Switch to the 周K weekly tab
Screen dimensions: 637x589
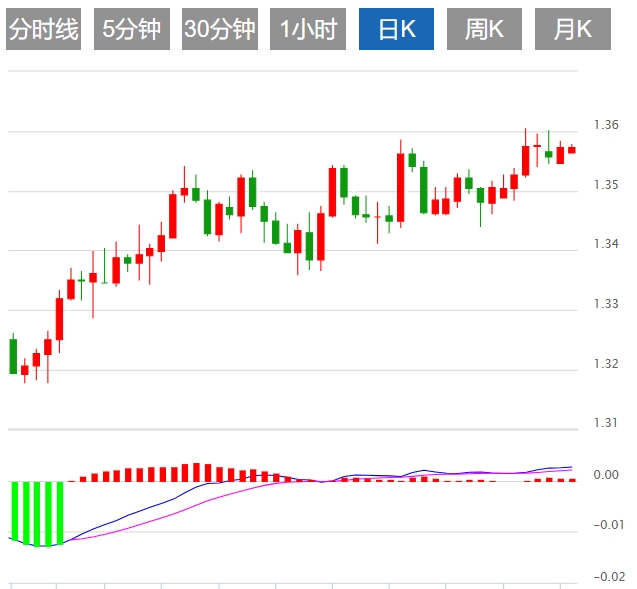pyautogui.click(x=484, y=29)
